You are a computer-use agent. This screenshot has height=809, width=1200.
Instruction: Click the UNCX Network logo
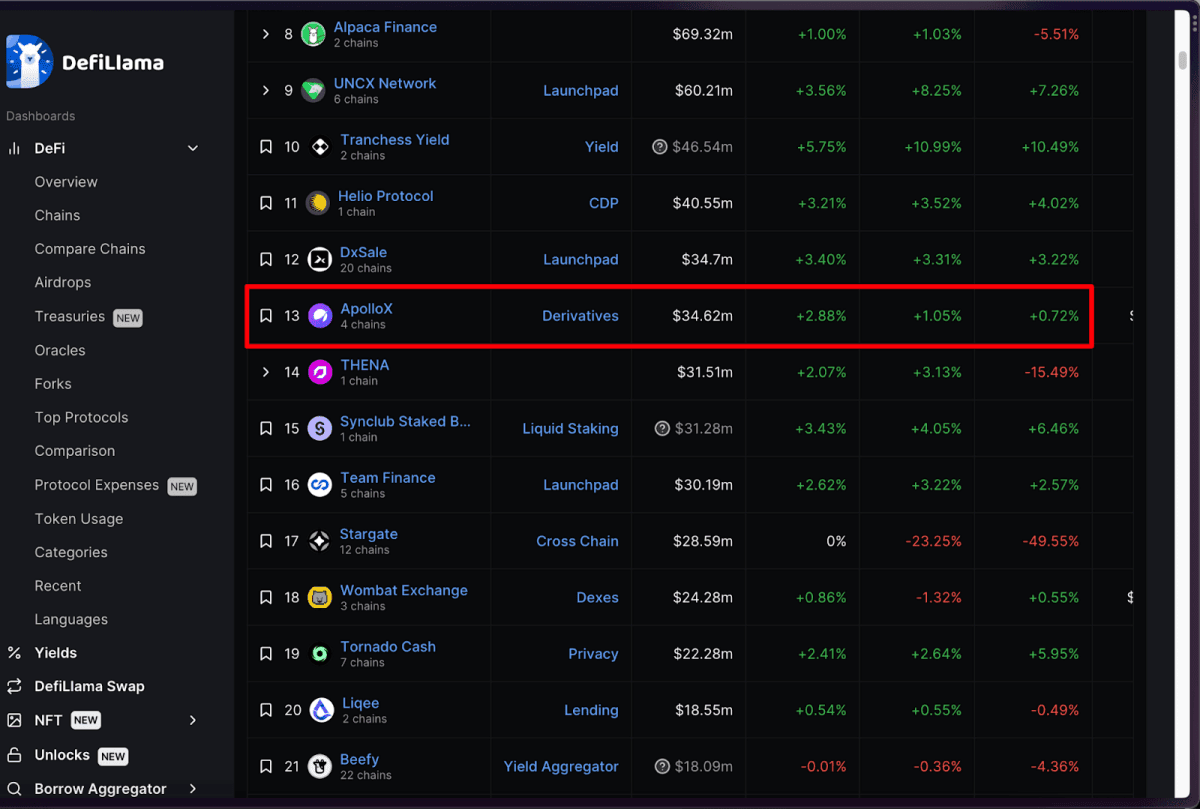click(314, 91)
